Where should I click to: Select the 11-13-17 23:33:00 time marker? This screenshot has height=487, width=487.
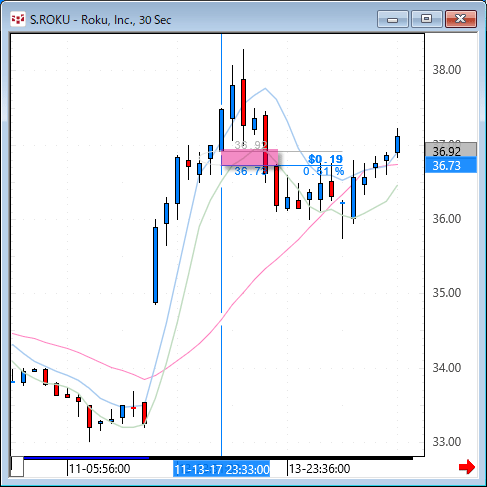(x=222, y=469)
